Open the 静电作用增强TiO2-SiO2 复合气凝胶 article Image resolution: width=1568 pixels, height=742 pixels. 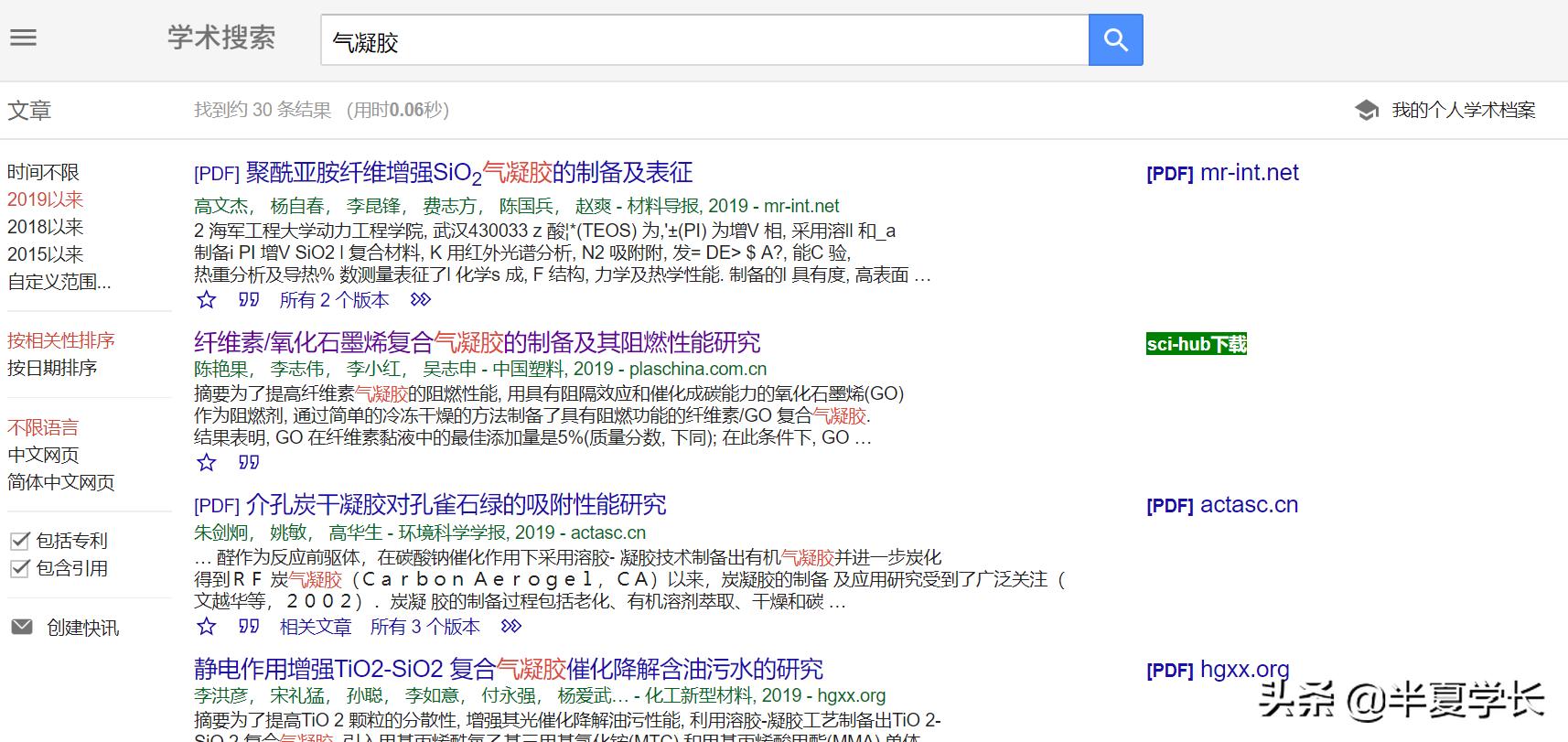click(x=509, y=669)
